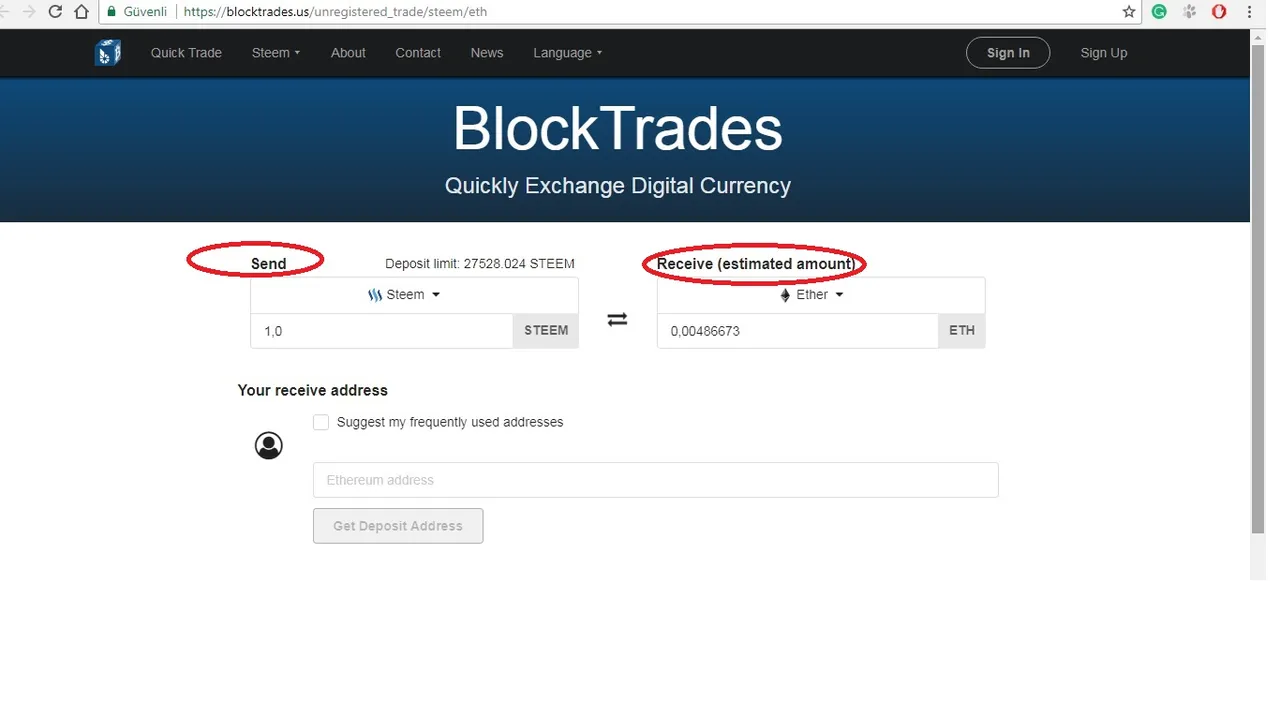Click the BlockTrades logo icon in navbar
Viewport: 1280px width, 720px height.
[x=108, y=53]
